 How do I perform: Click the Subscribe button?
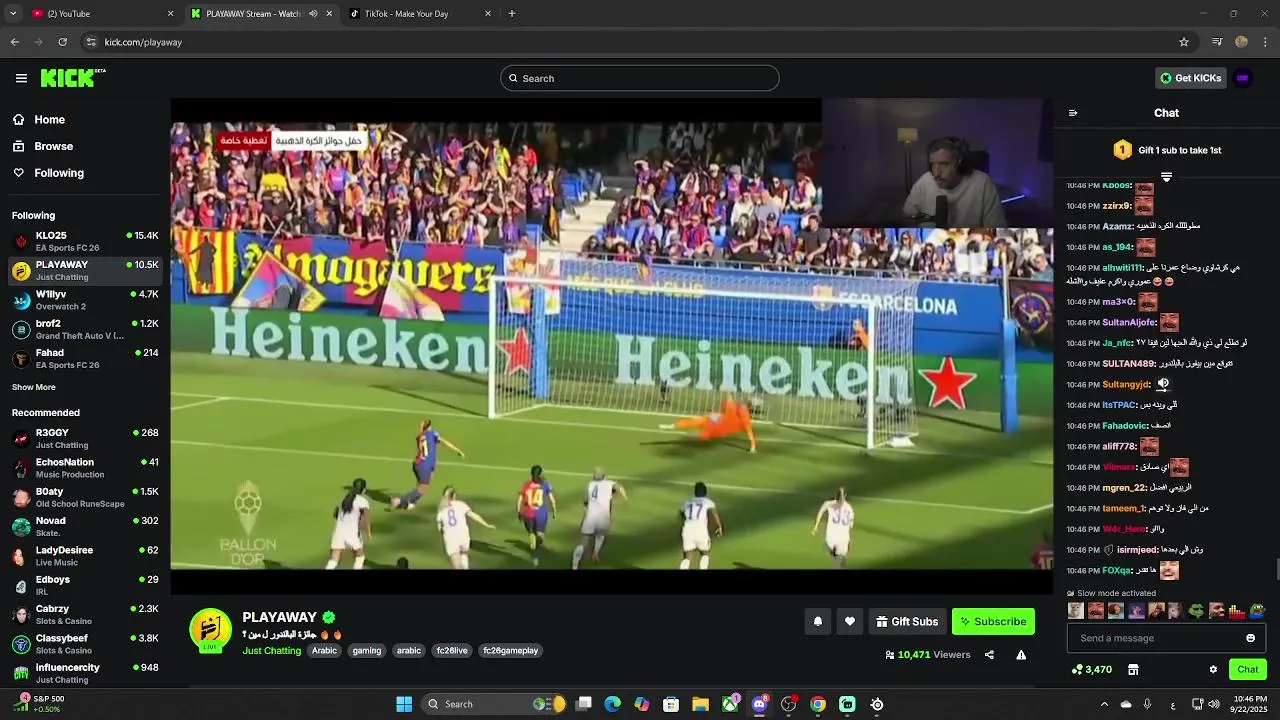pyautogui.click(x=993, y=621)
